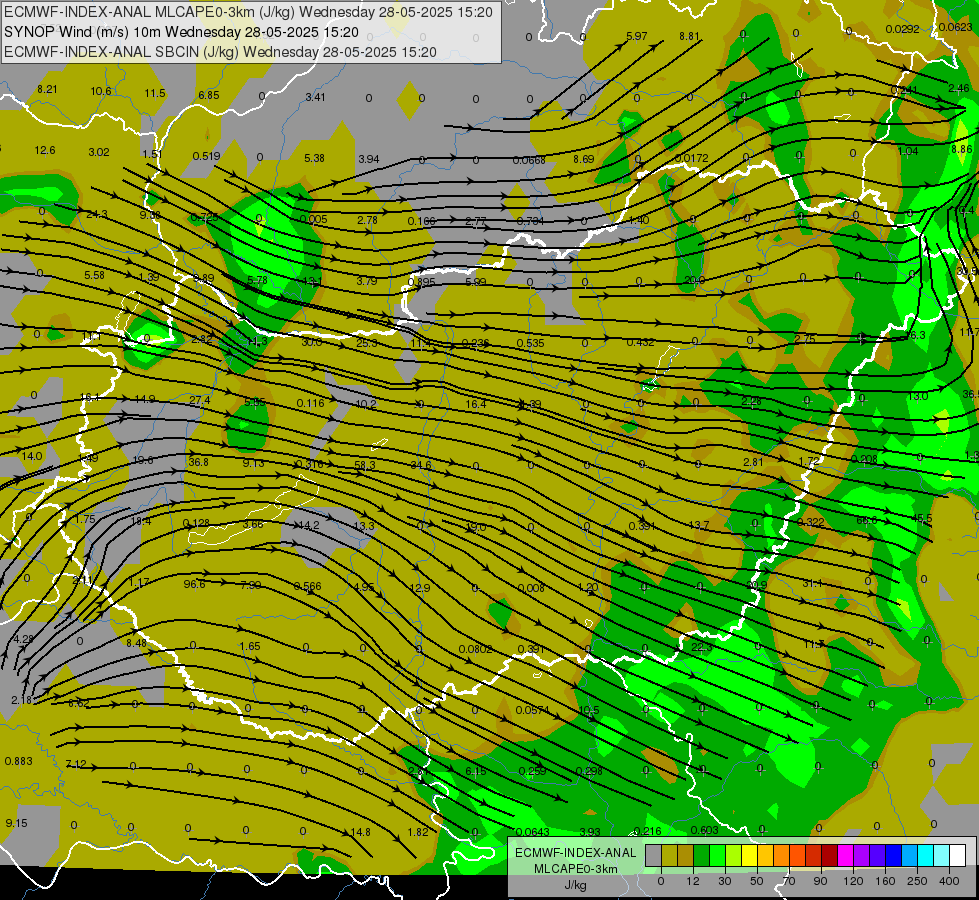979x900 pixels.
Task: Select the map value '0.883'
Action: click(x=18, y=761)
